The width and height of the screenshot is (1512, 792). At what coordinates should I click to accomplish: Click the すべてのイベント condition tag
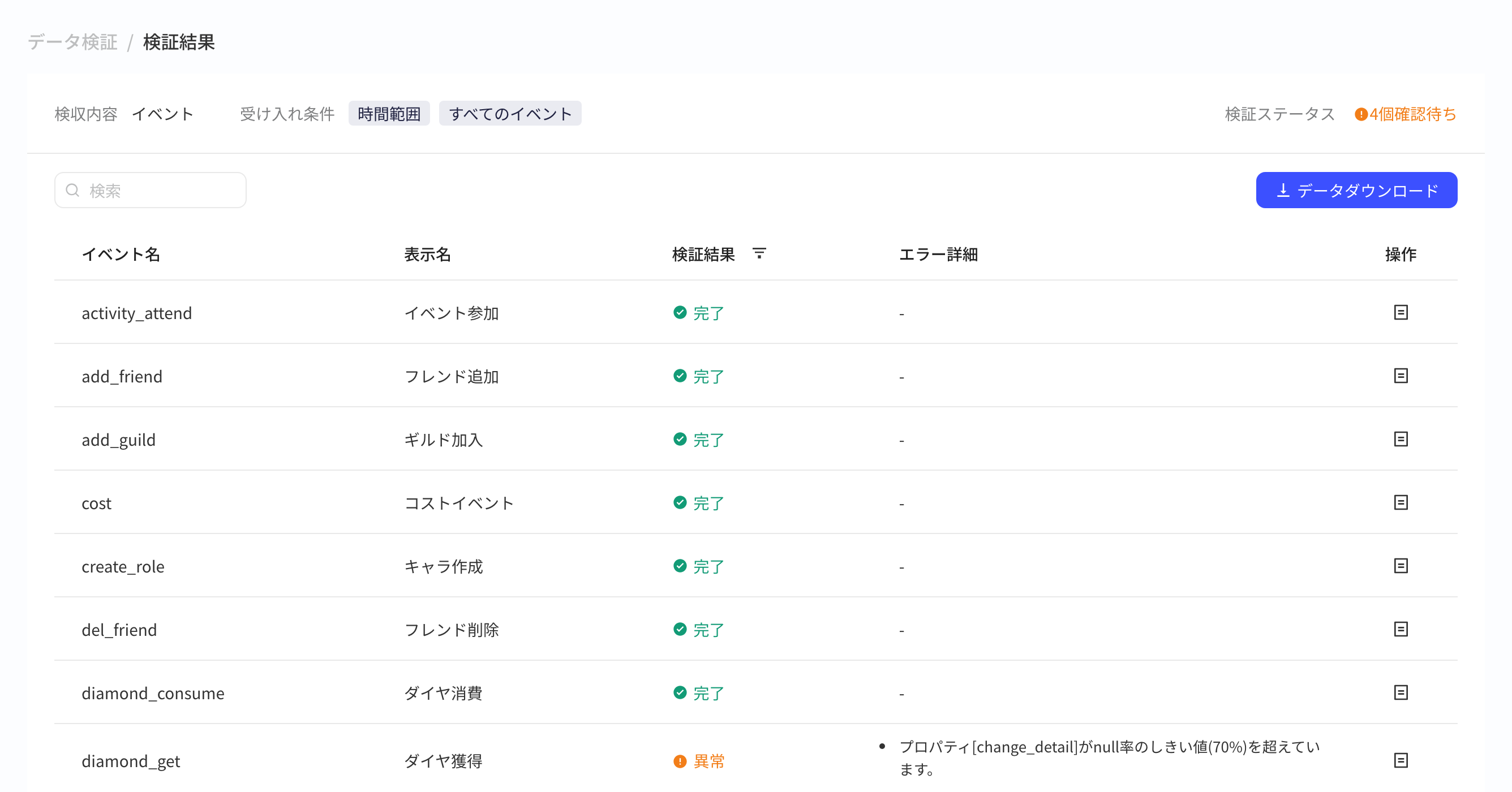pos(510,113)
